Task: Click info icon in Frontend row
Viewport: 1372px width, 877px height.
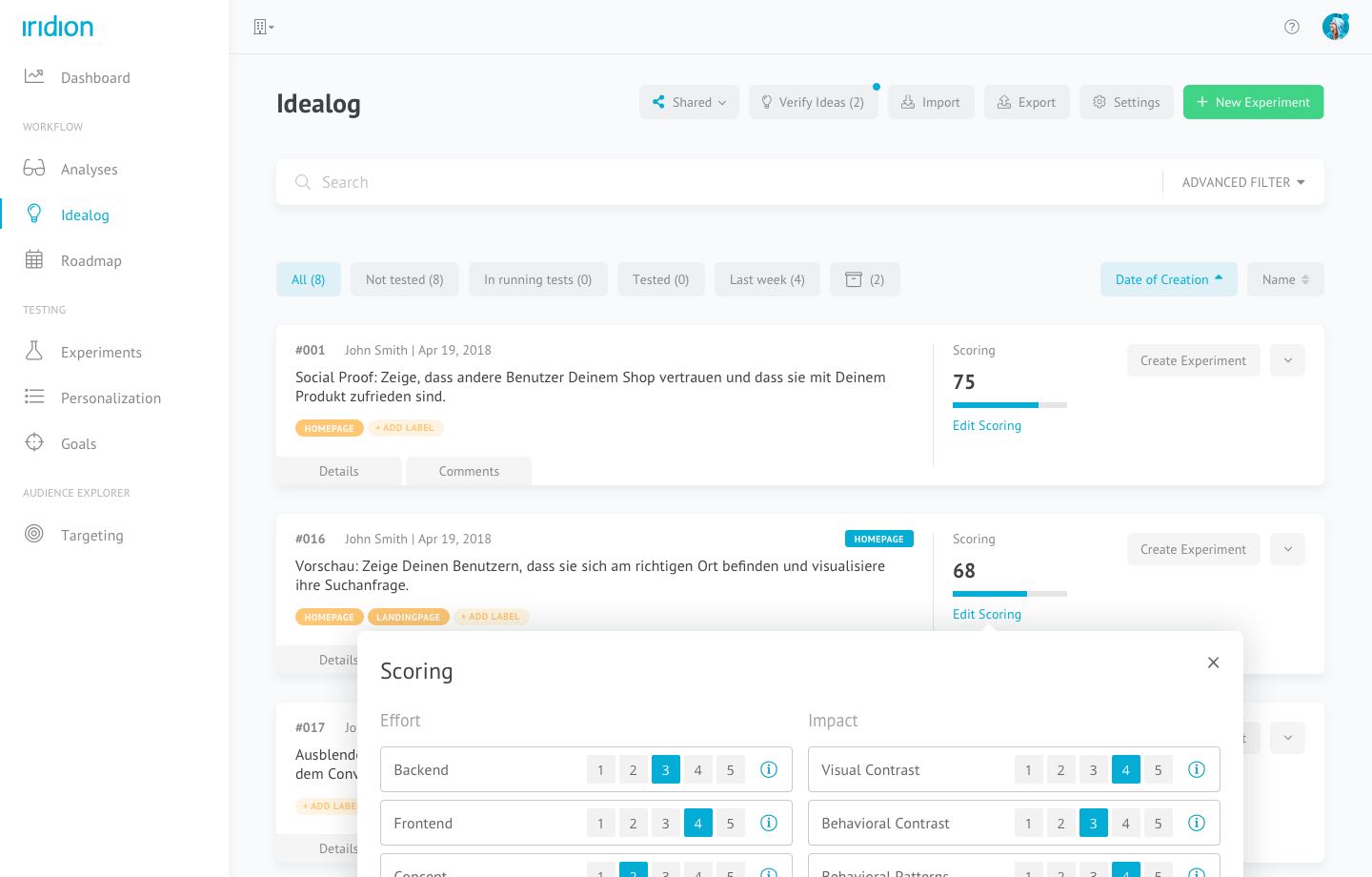Action: [769, 823]
